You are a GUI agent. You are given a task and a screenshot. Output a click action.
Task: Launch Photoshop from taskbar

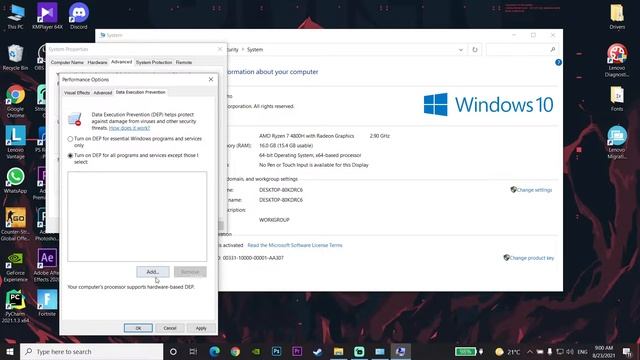(x=276, y=351)
